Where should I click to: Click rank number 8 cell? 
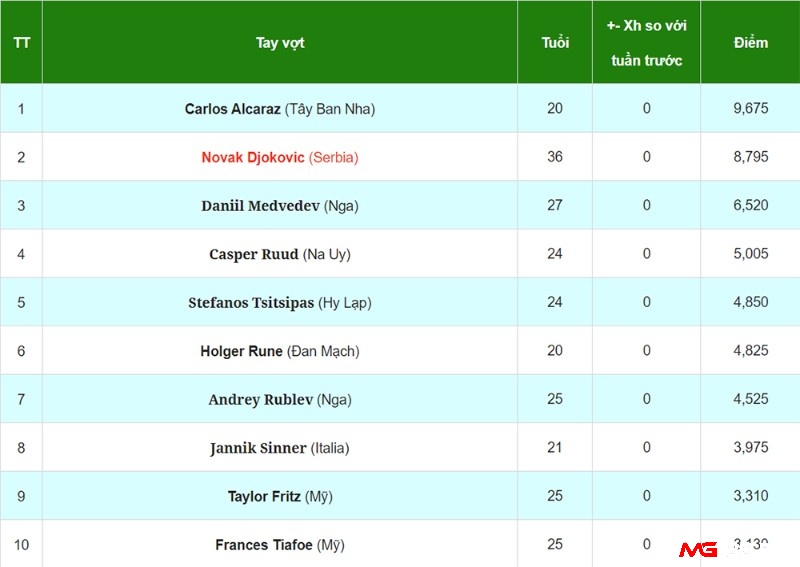21,448
